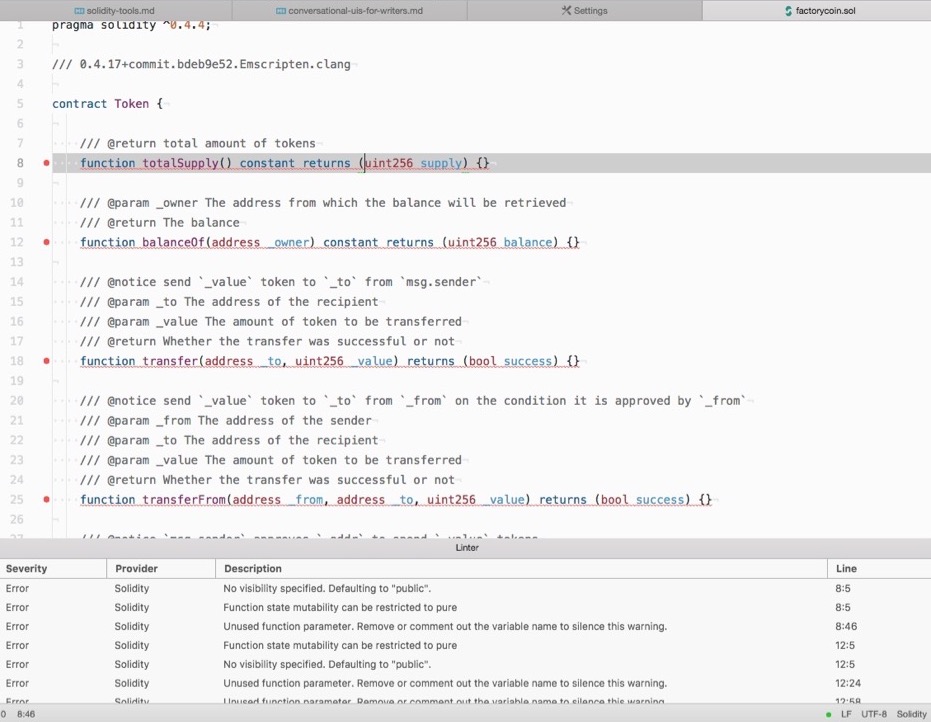This screenshot has height=722, width=931.
Task: Click the Settings tab's tools icon
Action: 566,11
